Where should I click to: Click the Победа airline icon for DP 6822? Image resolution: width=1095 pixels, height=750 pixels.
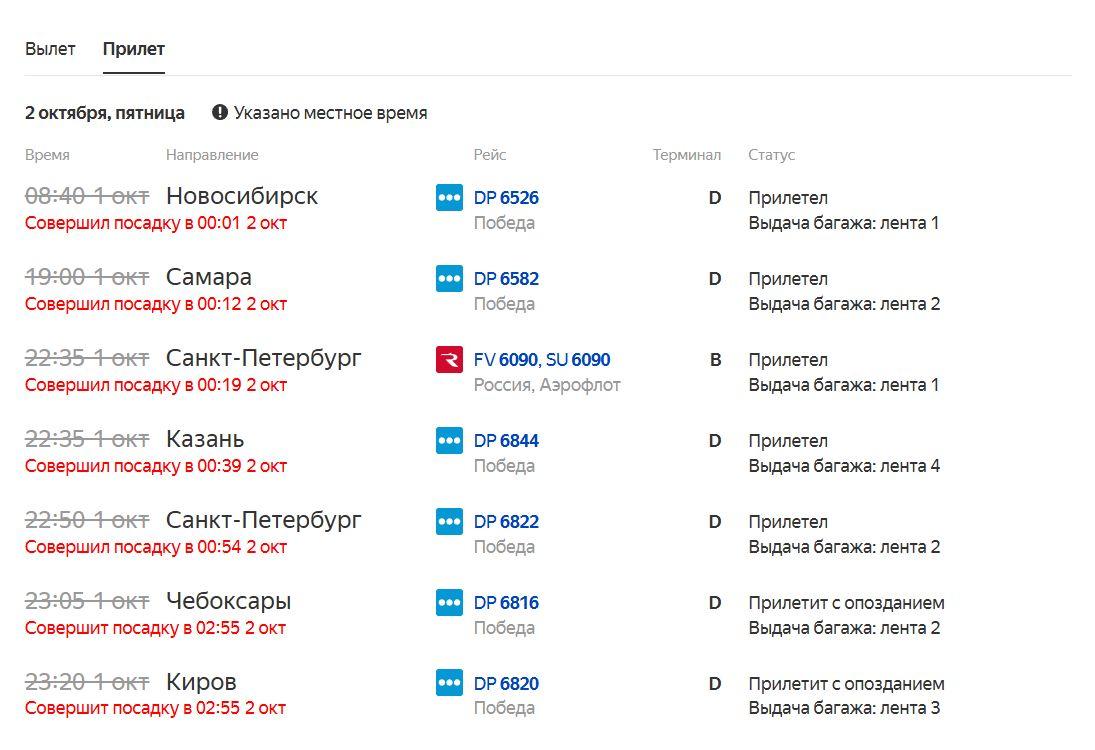click(x=449, y=522)
